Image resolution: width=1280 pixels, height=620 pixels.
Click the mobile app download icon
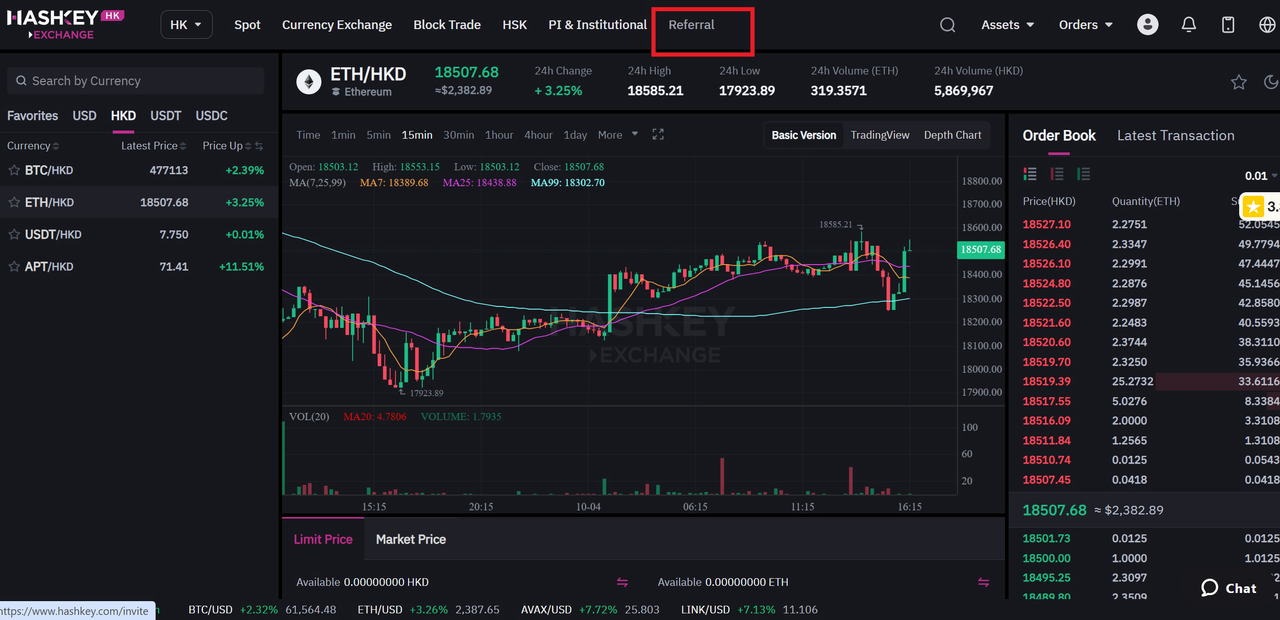pos(1228,25)
